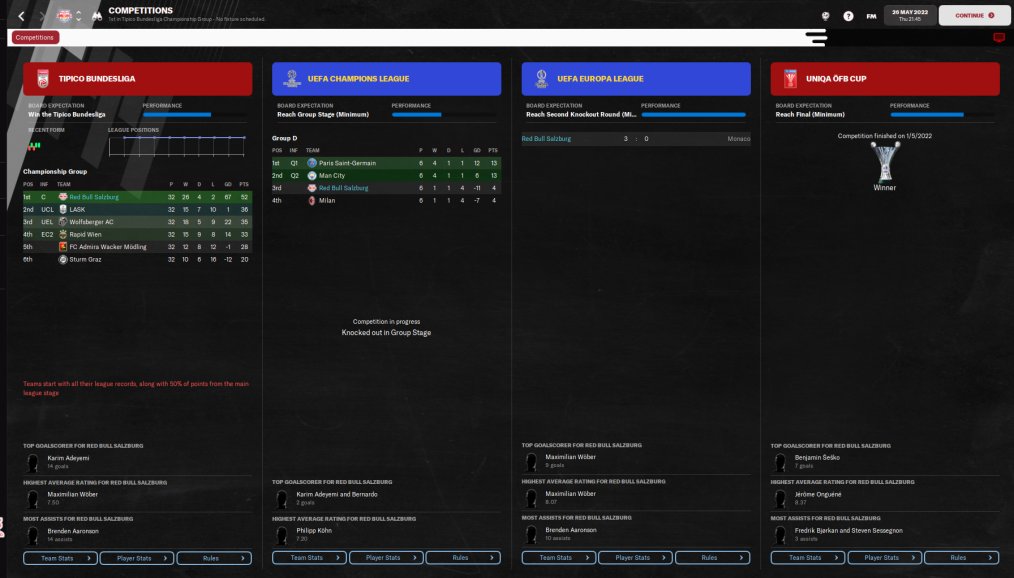Screen dimensions: 1014x578
Task: Click the Paris Saint-Germain badge in Group D
Action: point(312,163)
